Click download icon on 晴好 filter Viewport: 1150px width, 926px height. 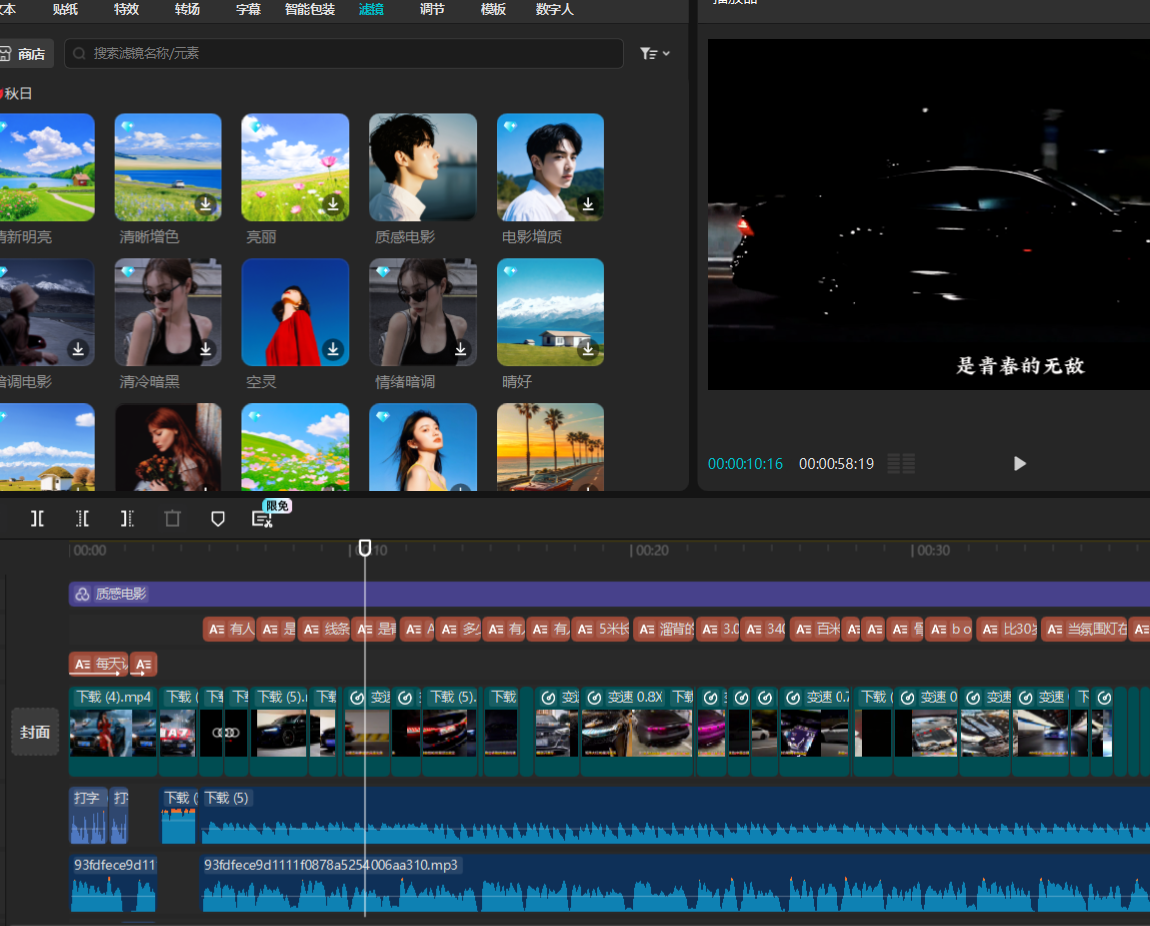tap(588, 349)
